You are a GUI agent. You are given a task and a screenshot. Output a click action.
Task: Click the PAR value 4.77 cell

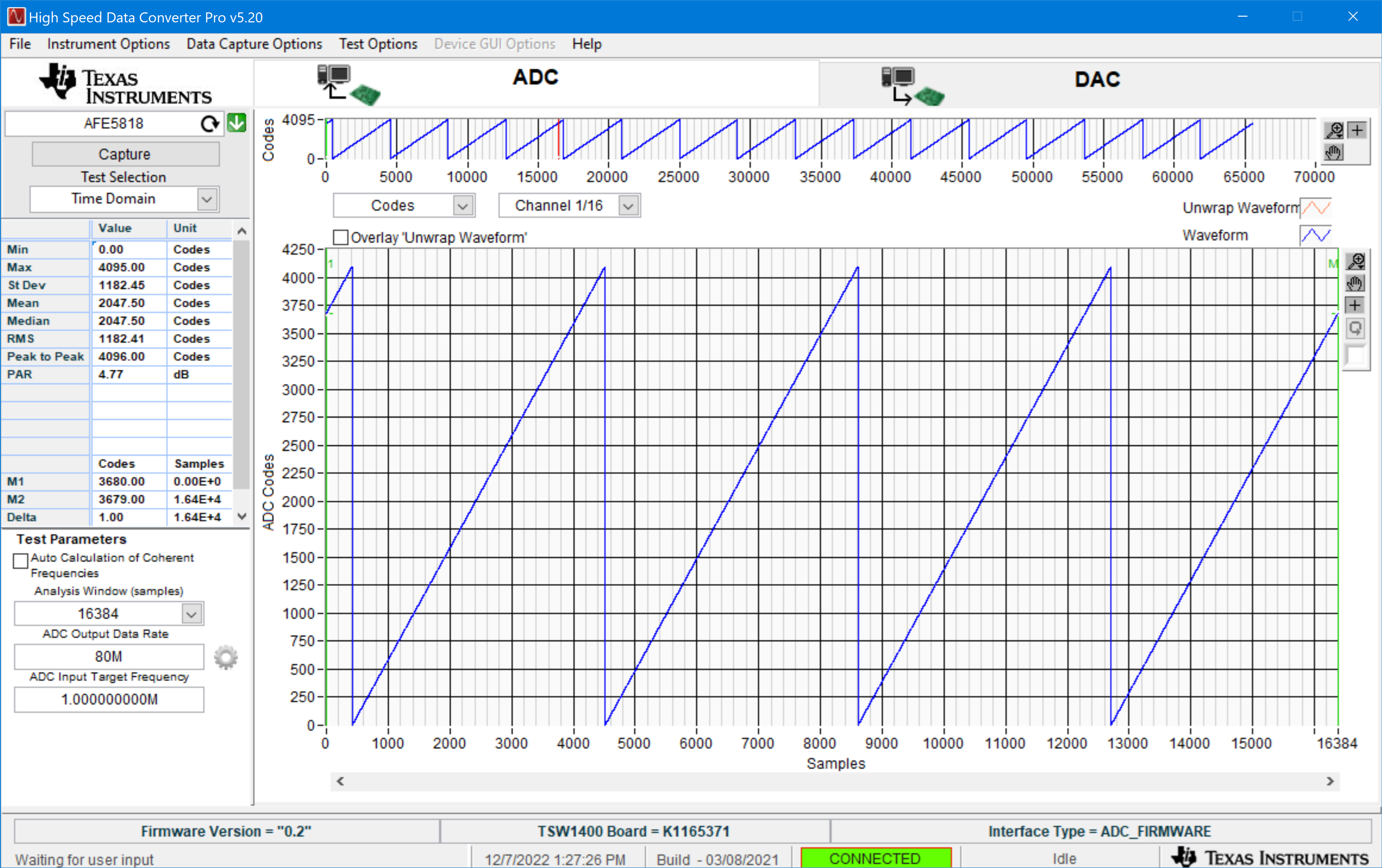129,374
